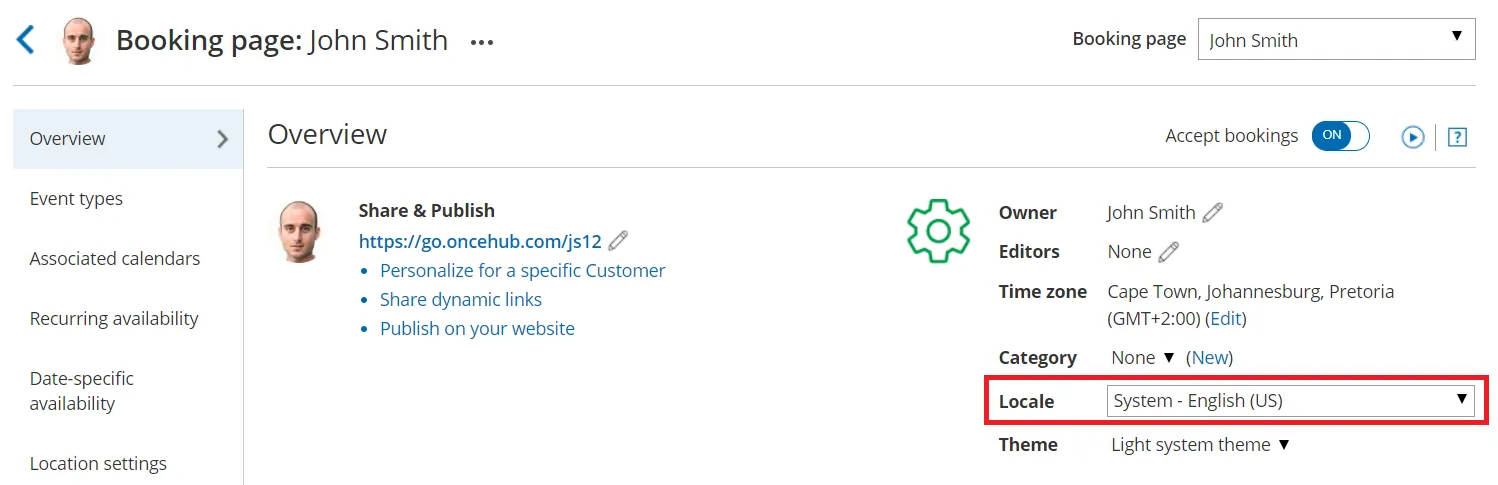Open Event types in sidebar
The width and height of the screenshot is (1498, 485).
click(x=77, y=199)
